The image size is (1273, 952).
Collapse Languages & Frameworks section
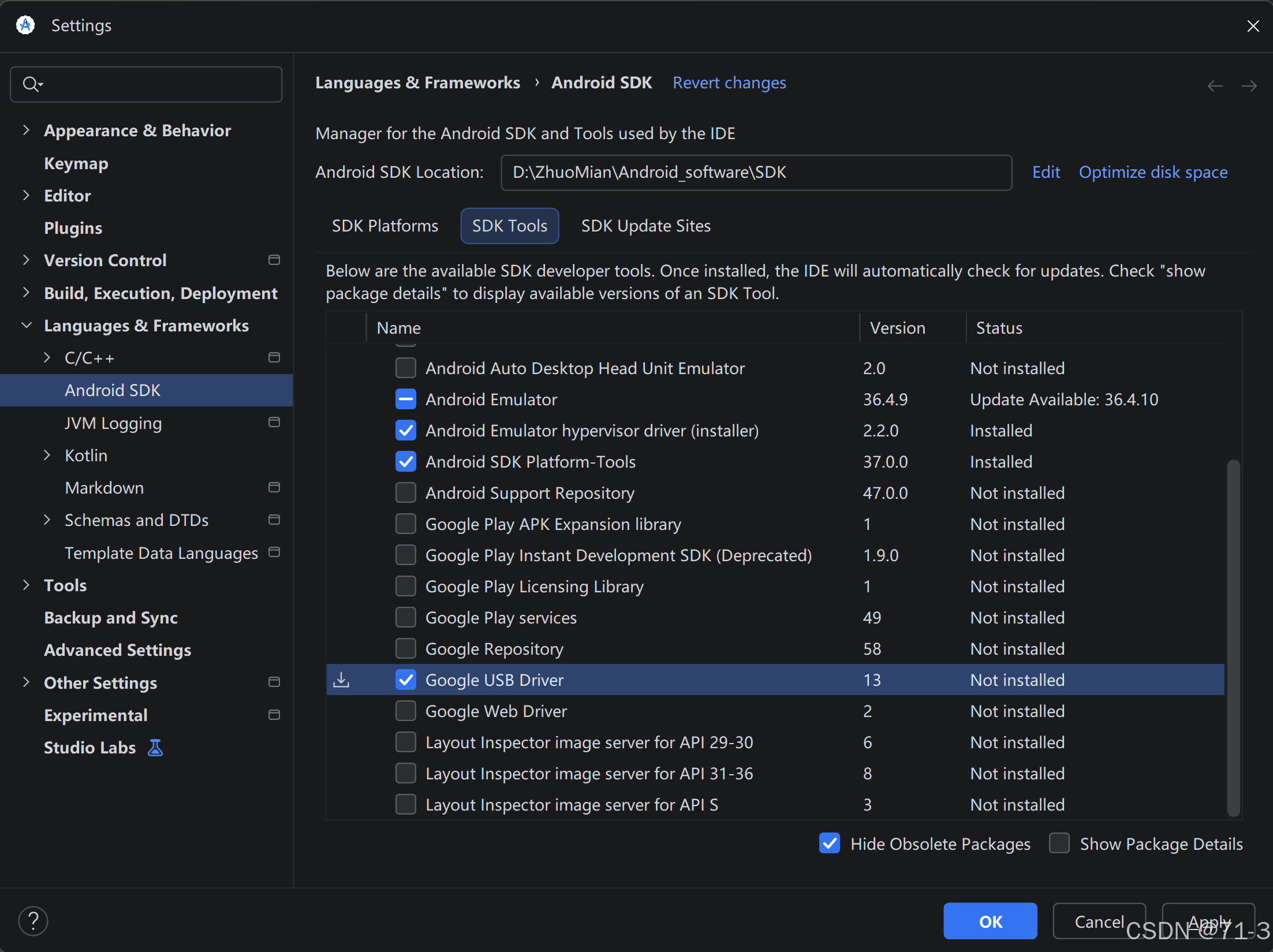tap(26, 325)
